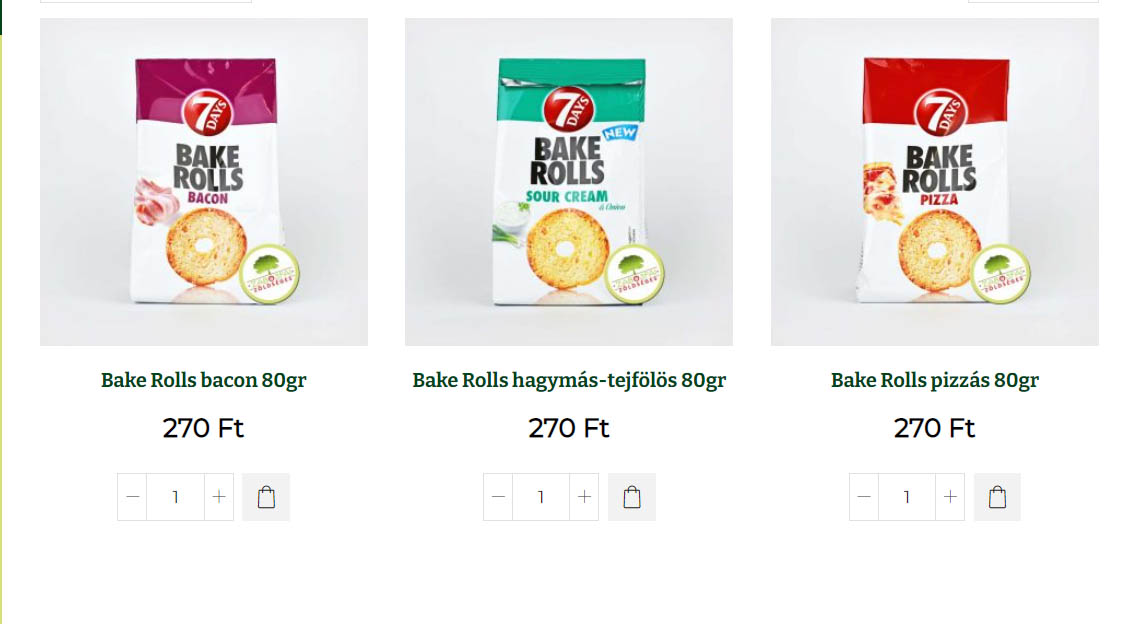Open the Bake Rolls hagymás-tejfölös 80gr link
Screen dimensions: 1146x624
[x=569, y=380]
